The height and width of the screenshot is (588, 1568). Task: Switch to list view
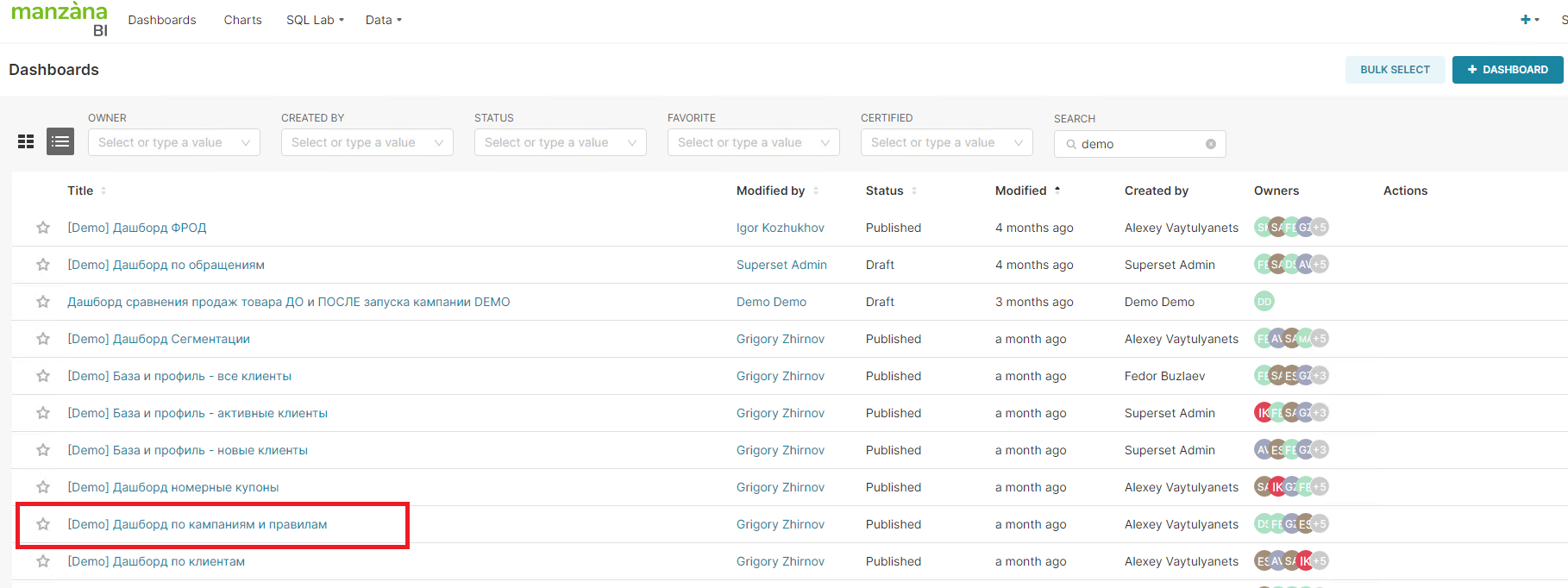pyautogui.click(x=60, y=141)
